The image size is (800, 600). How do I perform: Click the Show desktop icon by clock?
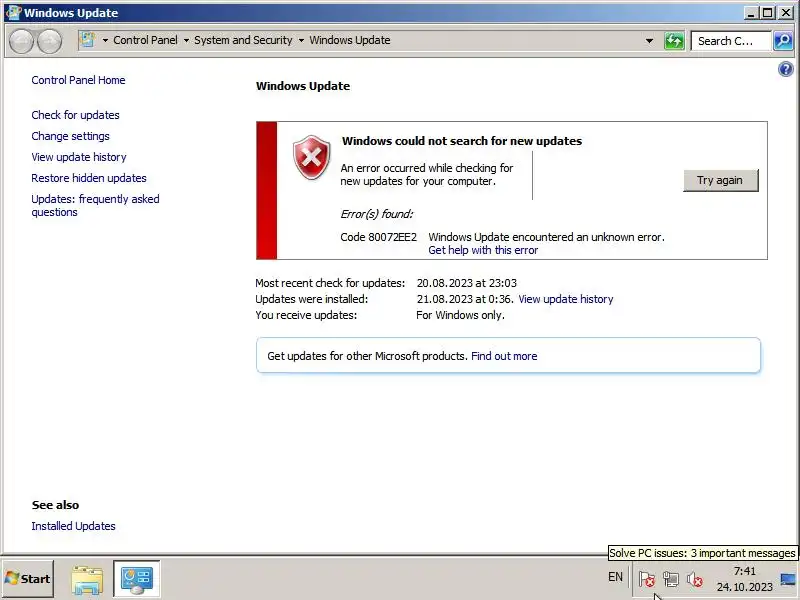coord(789,579)
